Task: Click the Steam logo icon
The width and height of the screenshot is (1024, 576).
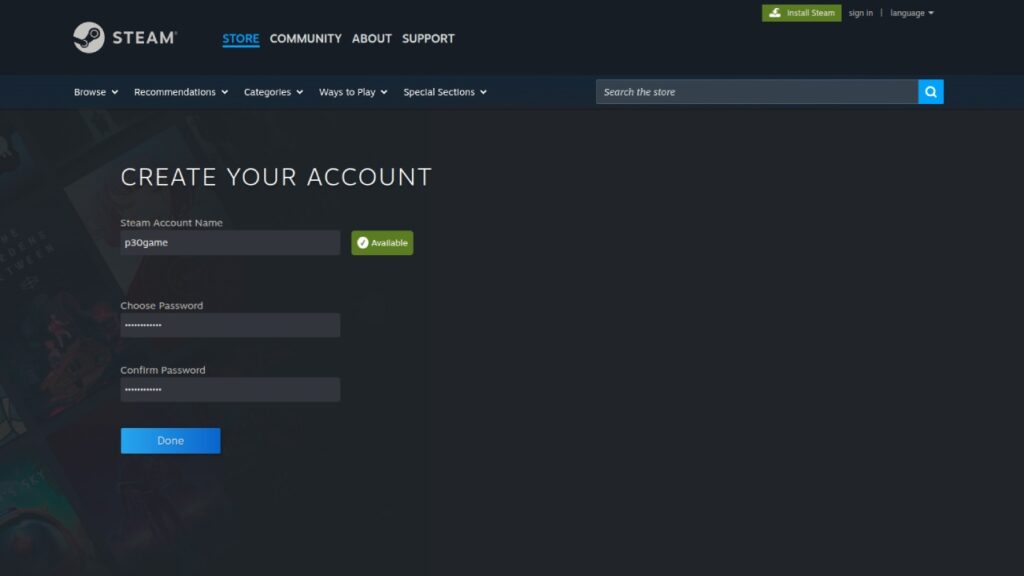Action: coord(89,38)
